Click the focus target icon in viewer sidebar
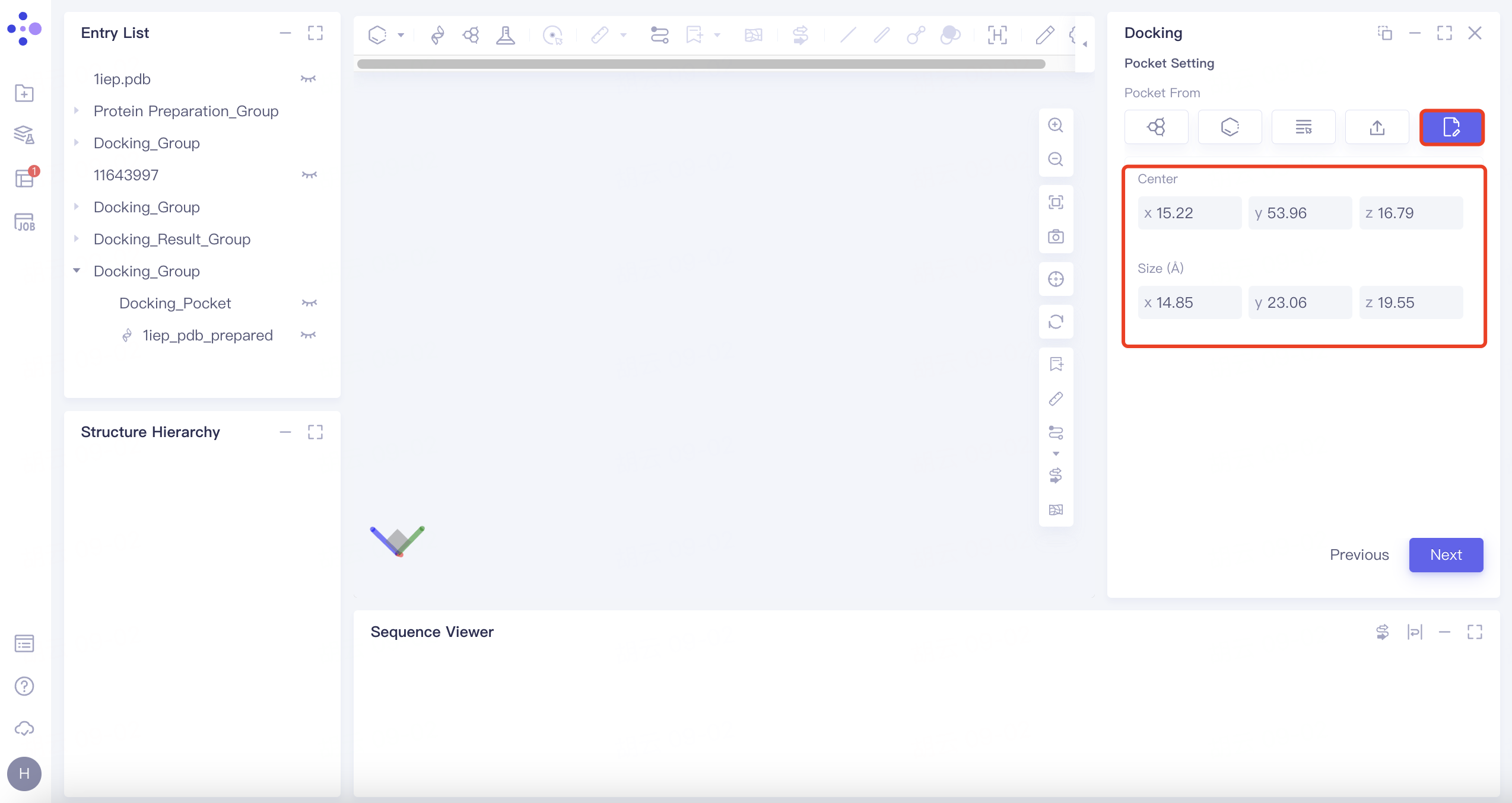This screenshot has width=1512, height=803. pos(1056,279)
